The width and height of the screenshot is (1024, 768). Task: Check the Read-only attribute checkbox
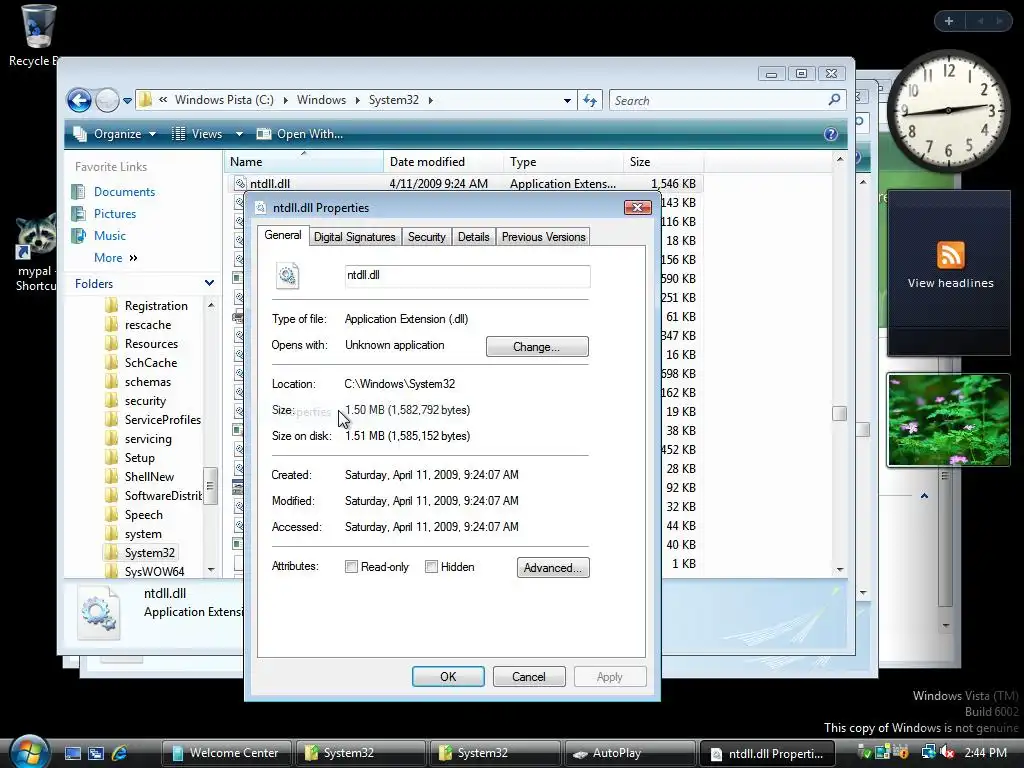click(x=351, y=567)
